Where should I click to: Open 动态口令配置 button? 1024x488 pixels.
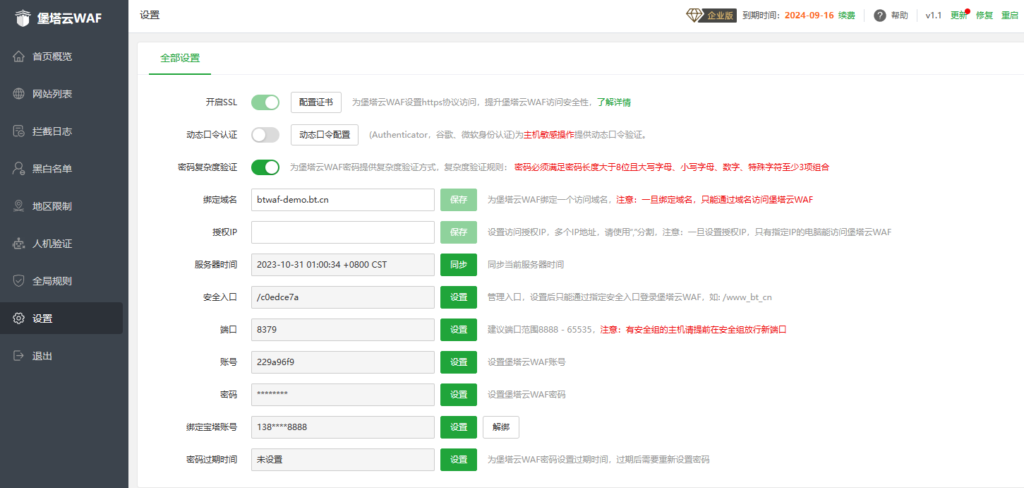click(325, 135)
